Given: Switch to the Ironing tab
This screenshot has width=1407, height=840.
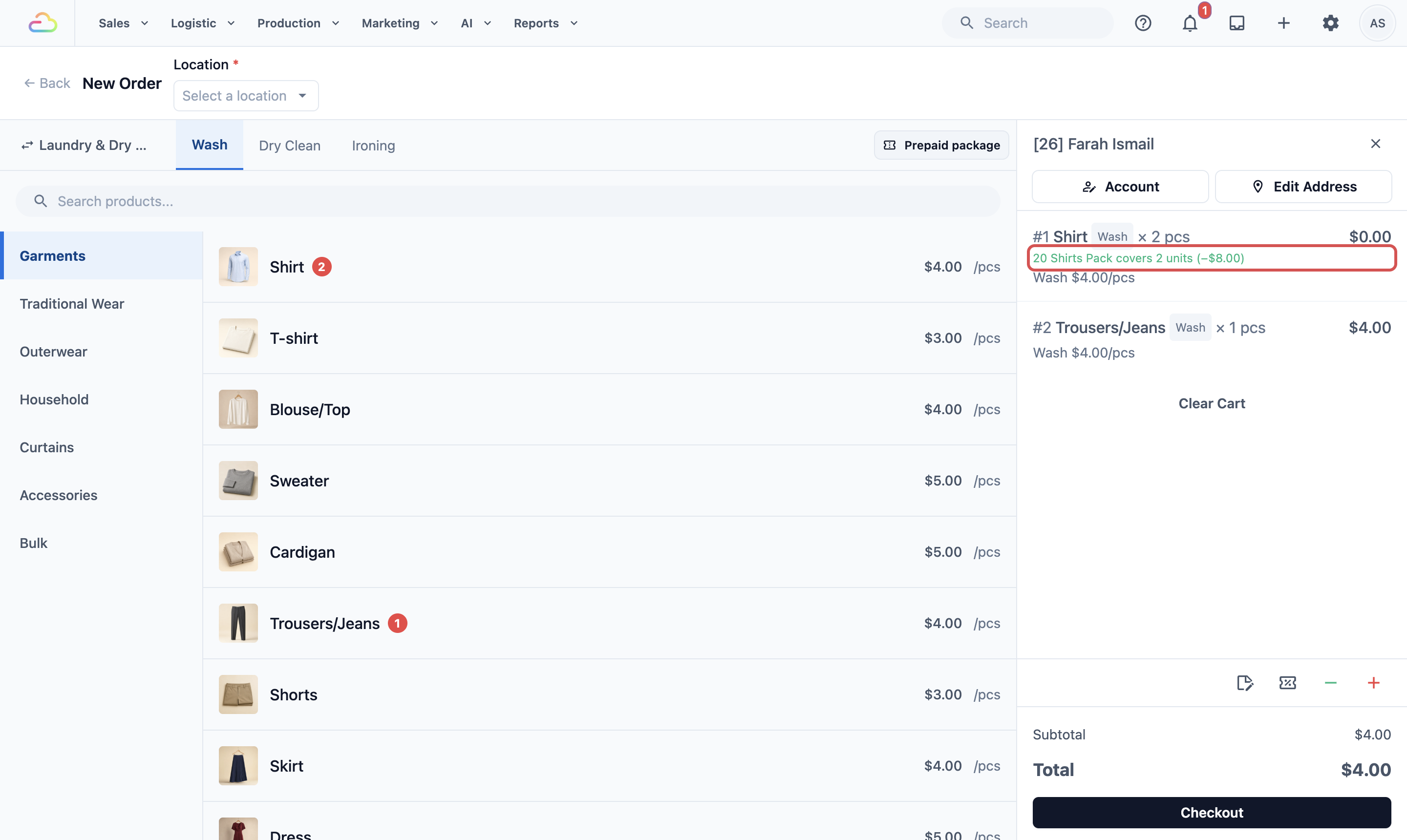Looking at the screenshot, I should click(373, 146).
